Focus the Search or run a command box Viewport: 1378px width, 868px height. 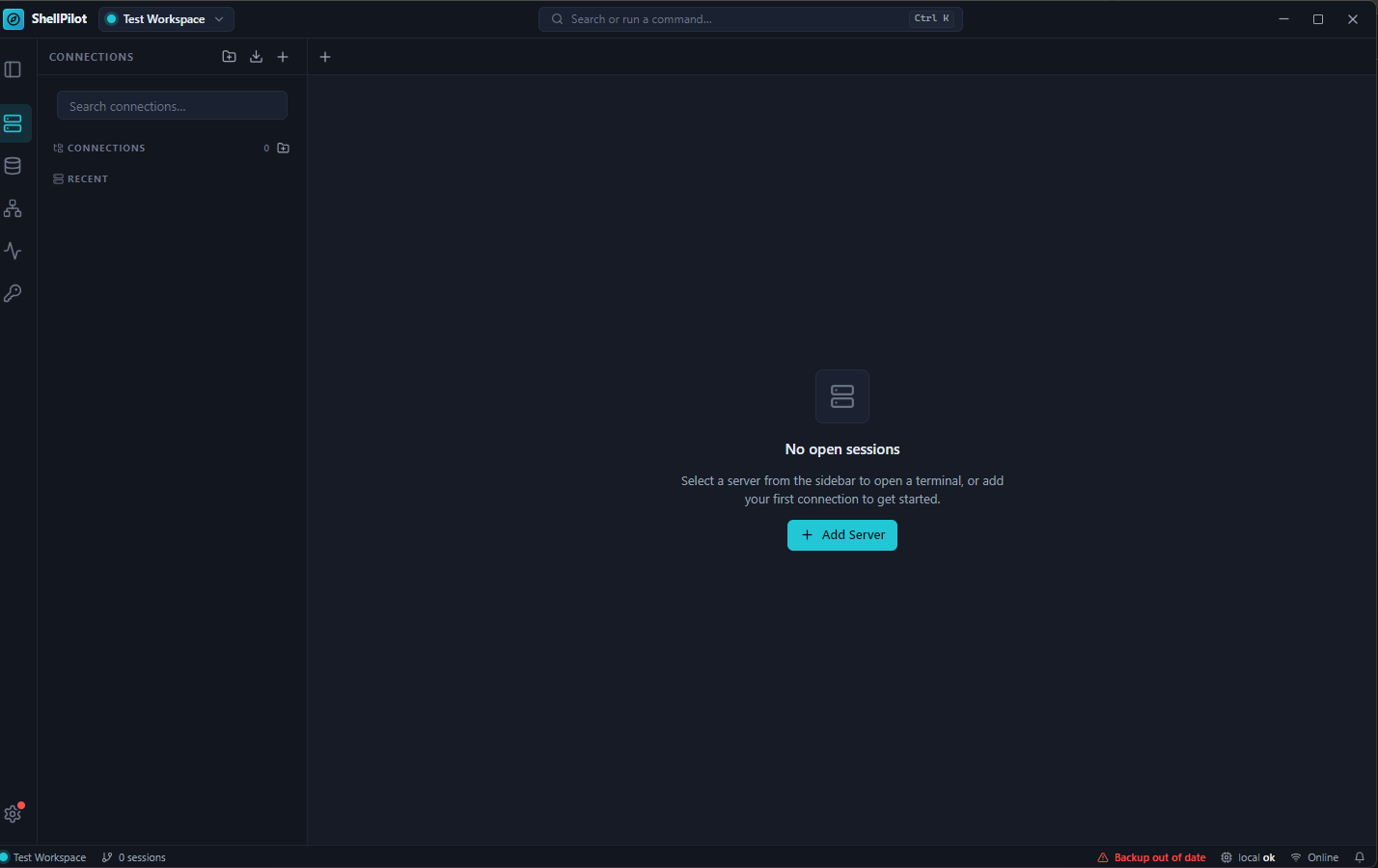750,19
